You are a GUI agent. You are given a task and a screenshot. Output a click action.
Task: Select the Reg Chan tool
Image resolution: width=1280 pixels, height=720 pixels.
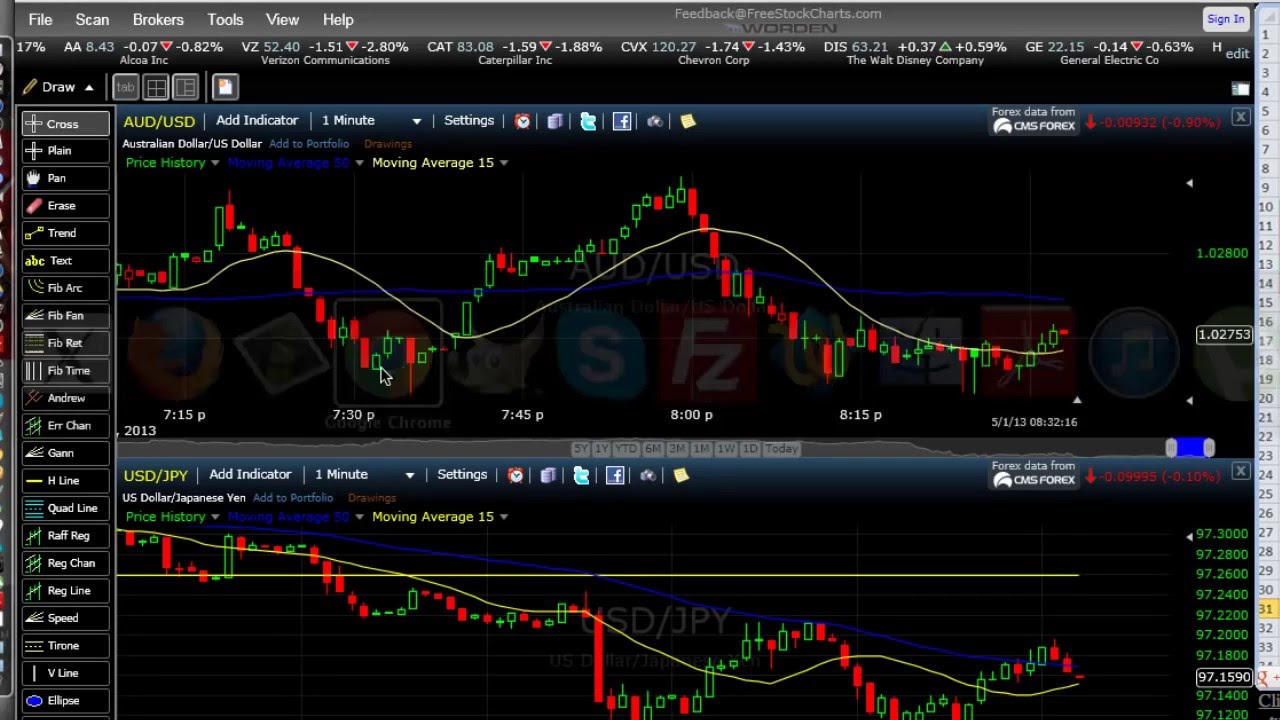point(66,563)
